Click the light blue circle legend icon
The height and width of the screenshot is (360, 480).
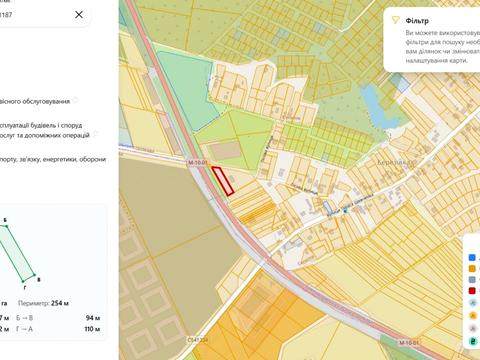[x=473, y=303]
